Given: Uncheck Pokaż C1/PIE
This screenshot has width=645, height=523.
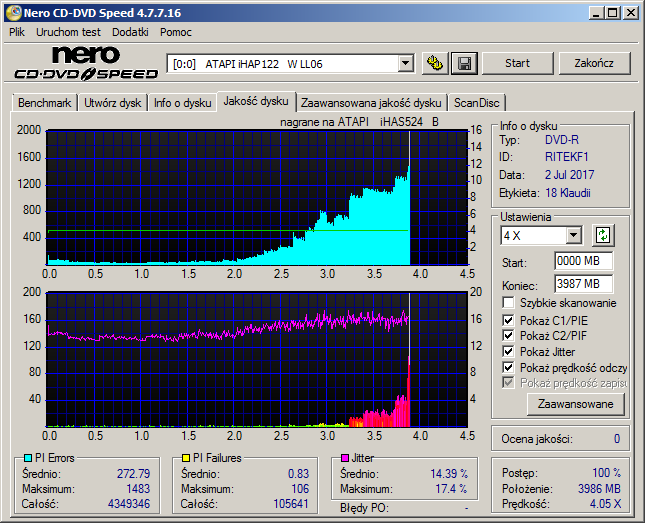Looking at the screenshot, I should pyautogui.click(x=508, y=320).
